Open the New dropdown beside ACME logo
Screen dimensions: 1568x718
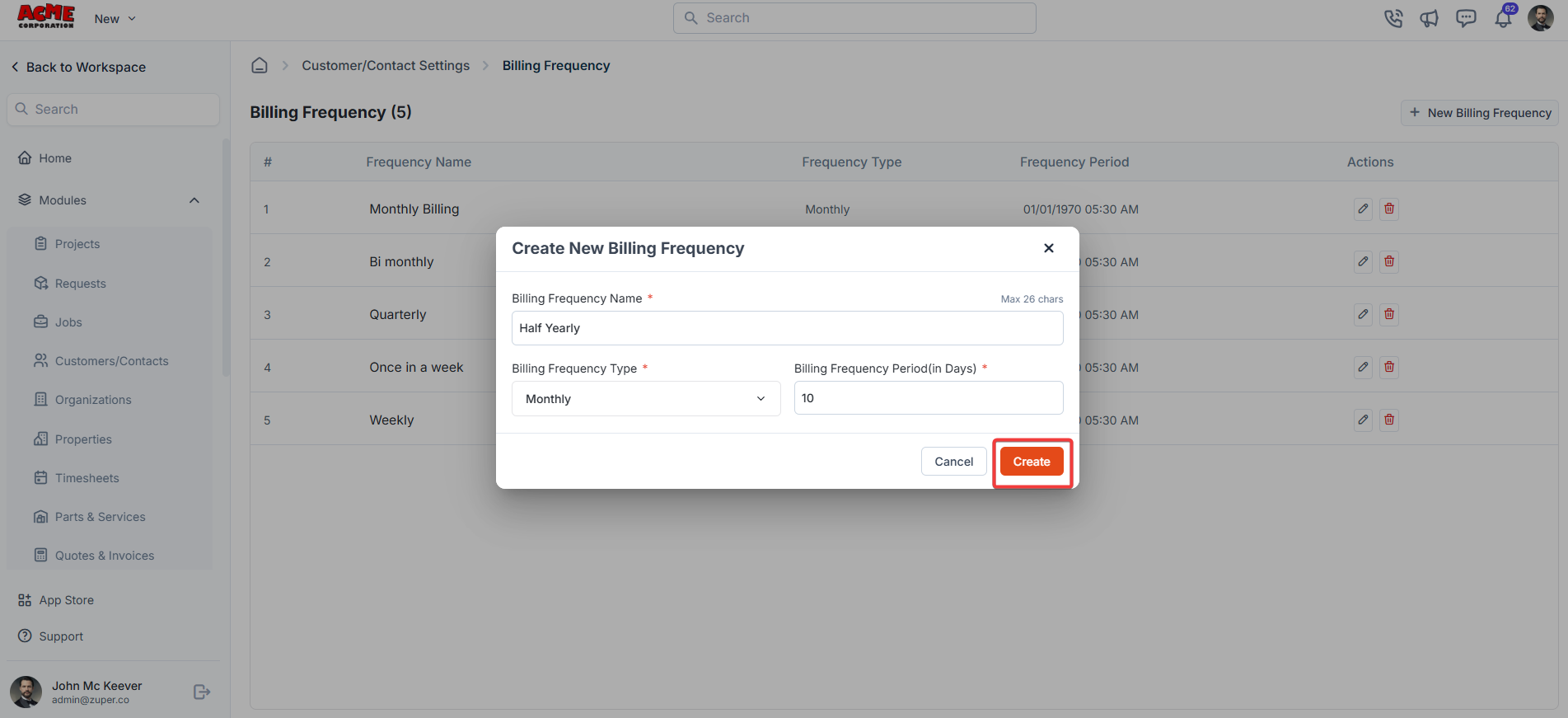coord(115,19)
